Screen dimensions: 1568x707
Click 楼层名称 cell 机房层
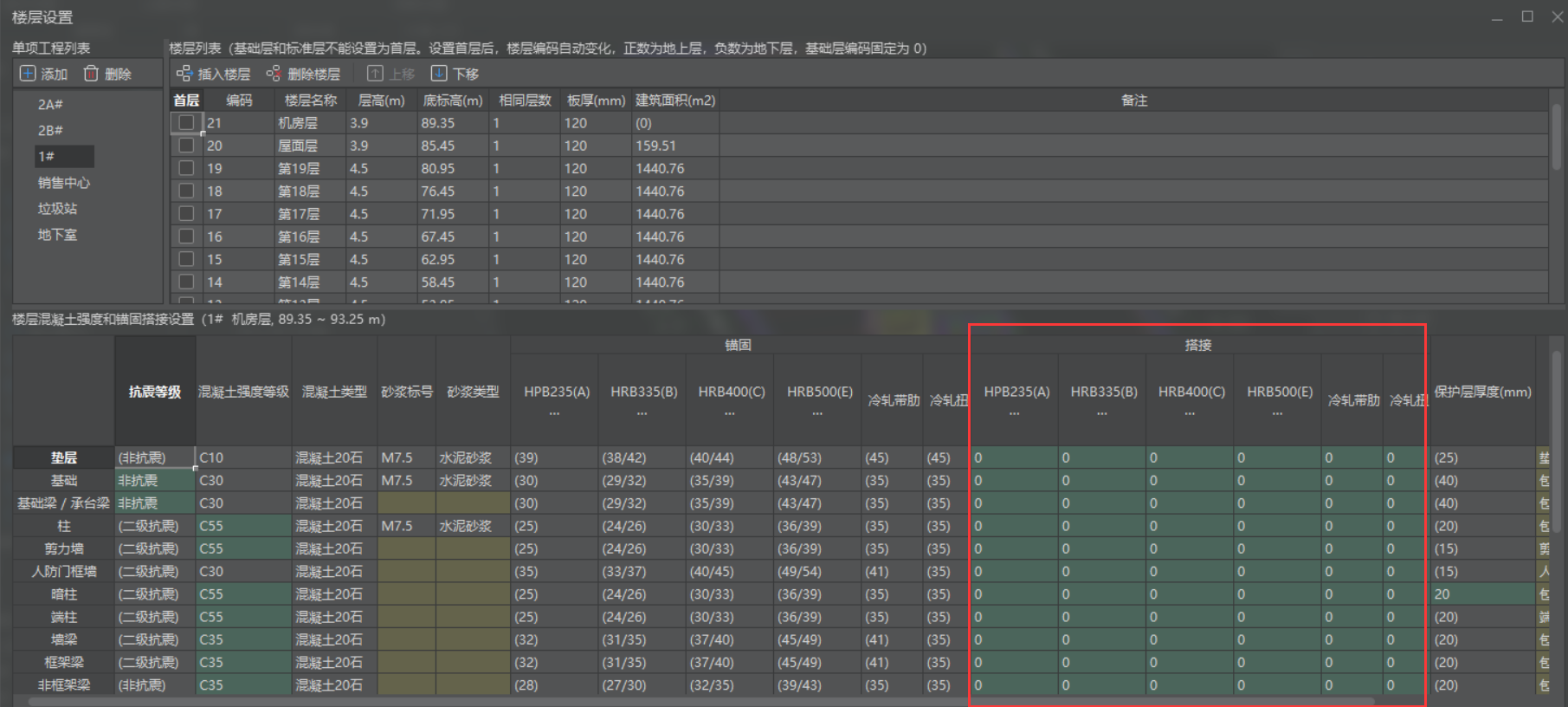coord(310,123)
